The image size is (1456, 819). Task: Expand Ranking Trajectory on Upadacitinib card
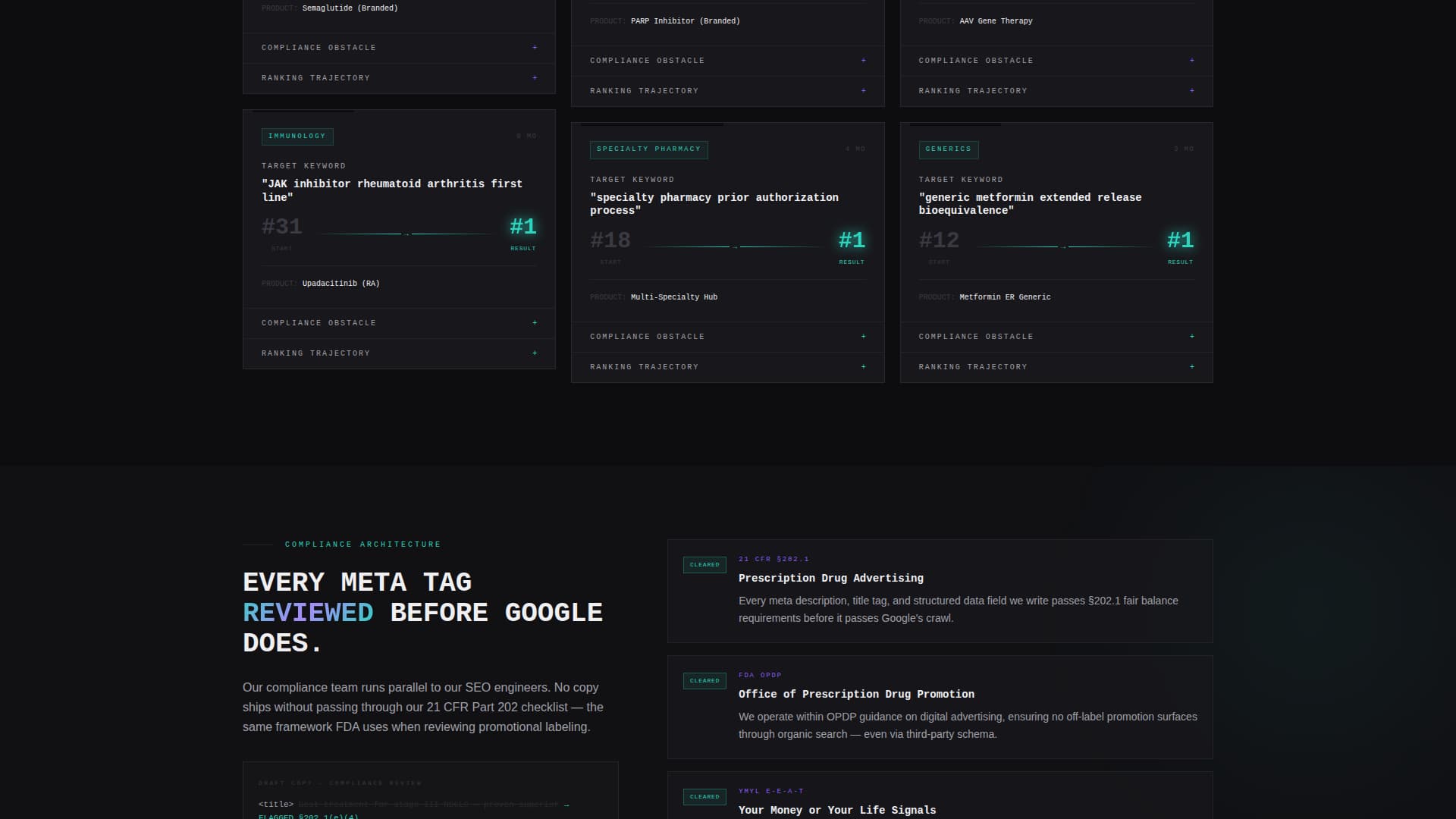click(399, 353)
